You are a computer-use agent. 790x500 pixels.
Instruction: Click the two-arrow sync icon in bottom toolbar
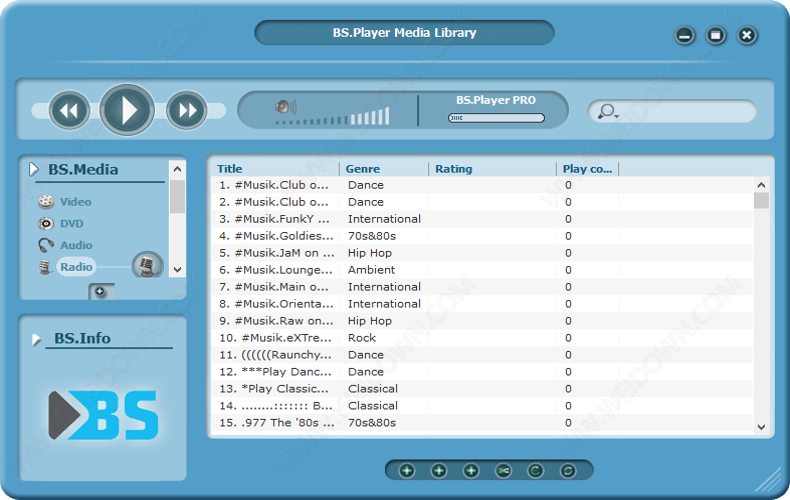coord(568,471)
